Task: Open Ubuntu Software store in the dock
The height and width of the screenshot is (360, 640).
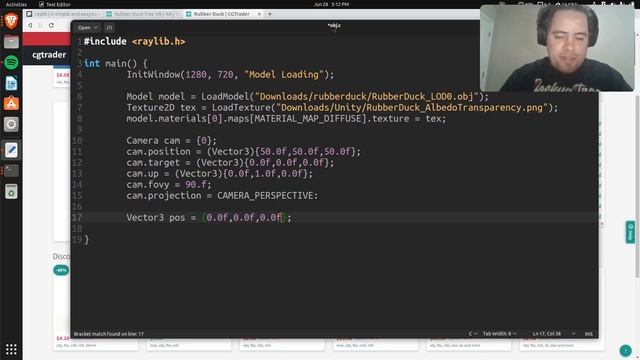Action: pyautogui.click(x=11, y=104)
